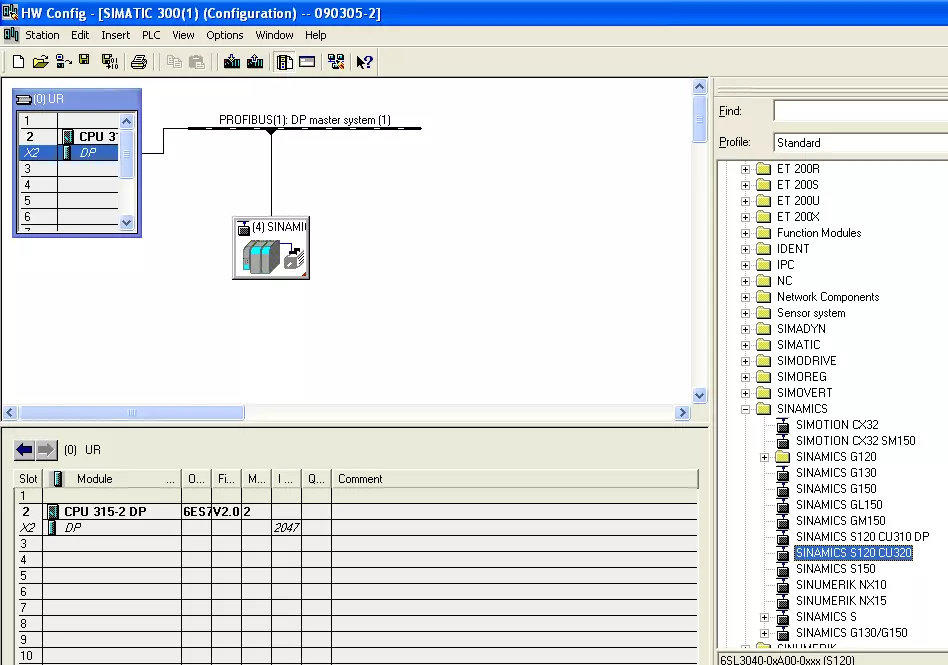Click the PROFIBUS(1) DP master system line
The image size is (948, 665).
(x=305, y=128)
